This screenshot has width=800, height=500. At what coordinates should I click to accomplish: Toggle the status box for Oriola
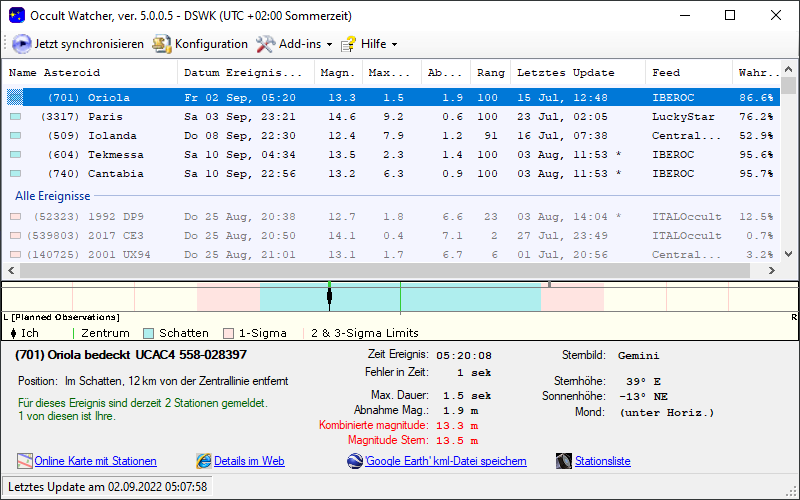pyautogui.click(x=15, y=98)
